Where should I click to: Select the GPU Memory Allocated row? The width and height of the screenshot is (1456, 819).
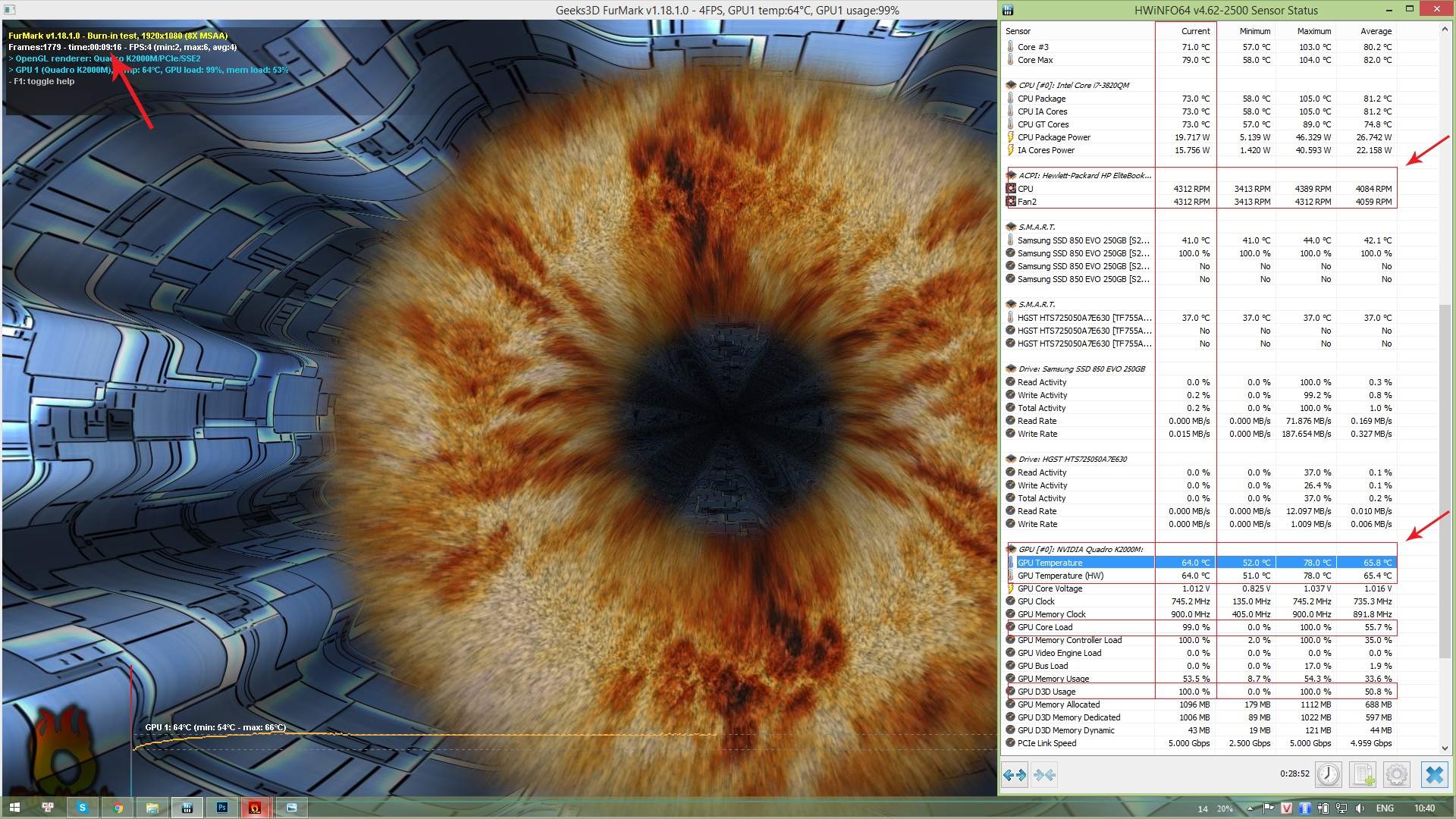click(x=1200, y=704)
